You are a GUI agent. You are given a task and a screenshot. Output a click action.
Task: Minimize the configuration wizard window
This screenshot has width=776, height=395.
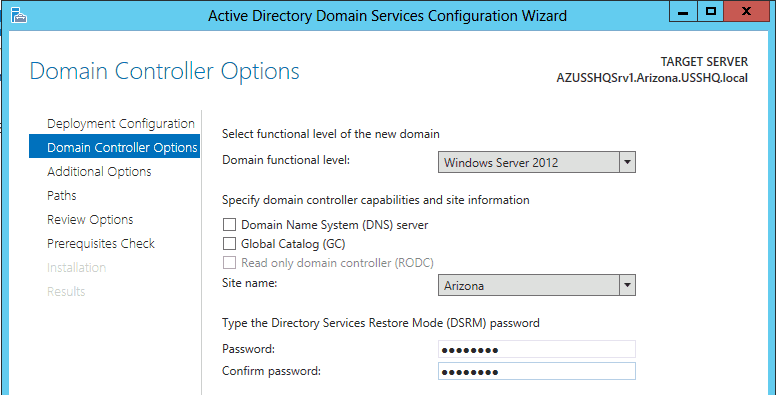tap(684, 12)
